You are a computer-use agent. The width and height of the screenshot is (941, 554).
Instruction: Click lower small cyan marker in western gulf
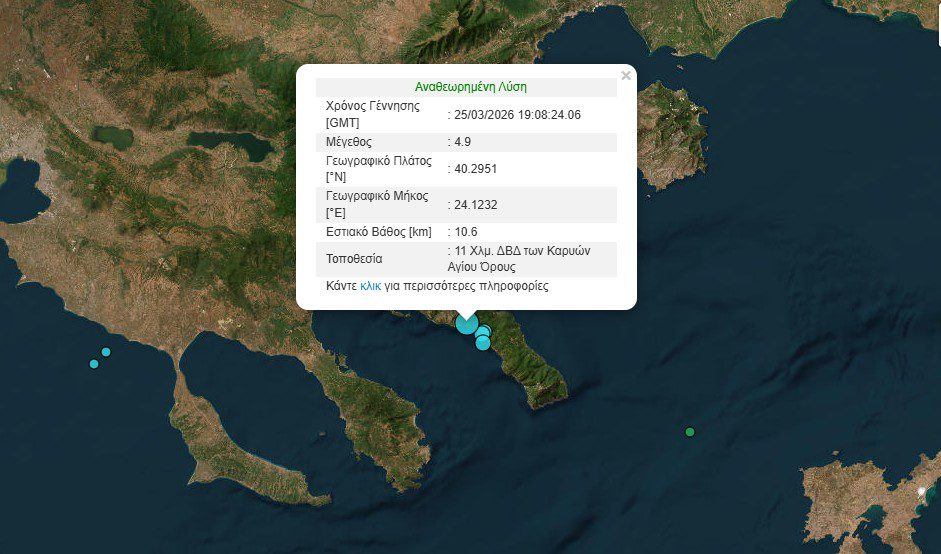pyautogui.click(x=94, y=364)
